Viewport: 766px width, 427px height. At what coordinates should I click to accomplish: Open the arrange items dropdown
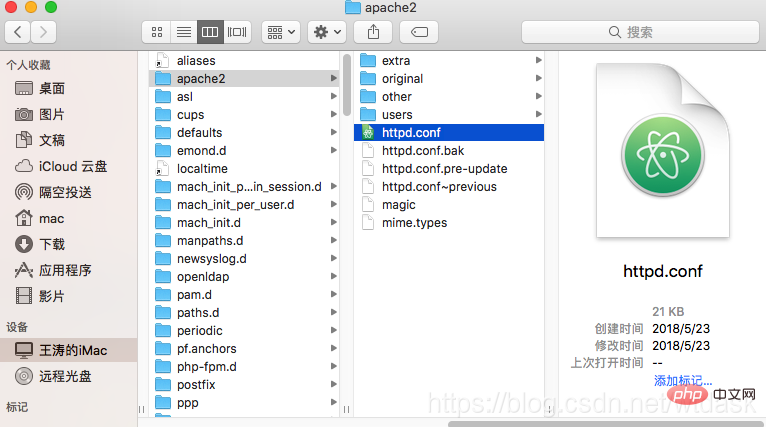pos(280,32)
